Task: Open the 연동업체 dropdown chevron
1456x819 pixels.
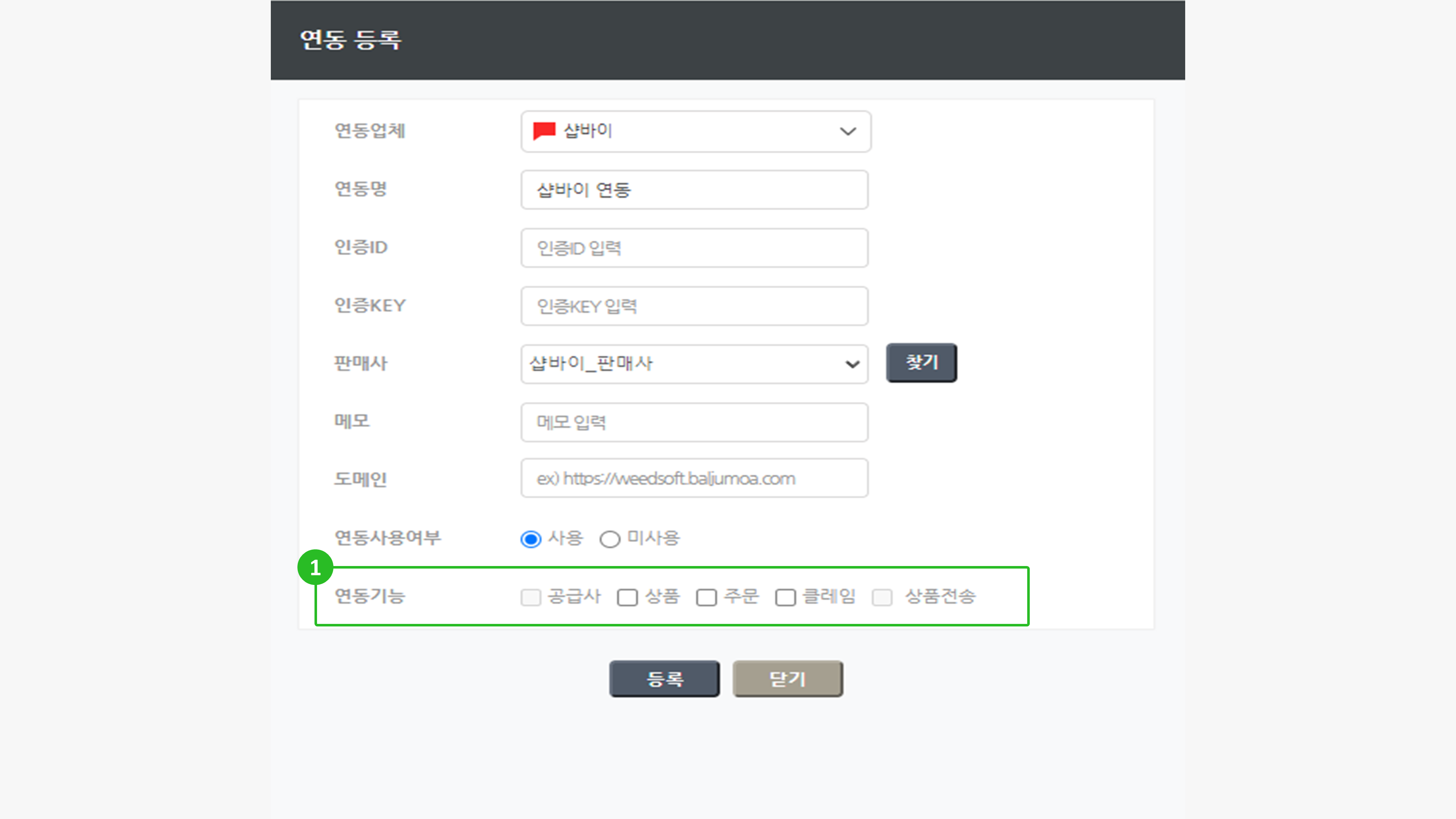Action: (847, 132)
